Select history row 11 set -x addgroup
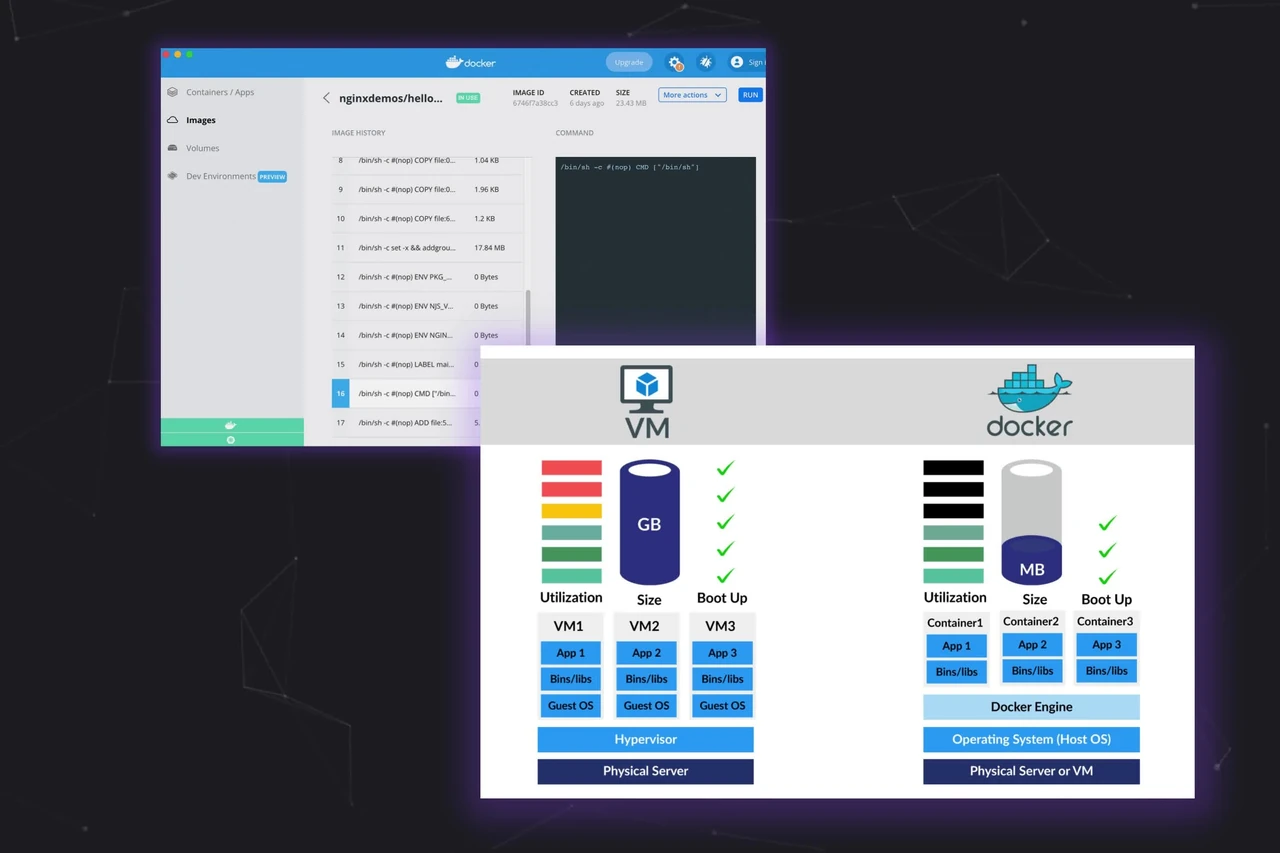The width and height of the screenshot is (1280, 853). point(427,248)
